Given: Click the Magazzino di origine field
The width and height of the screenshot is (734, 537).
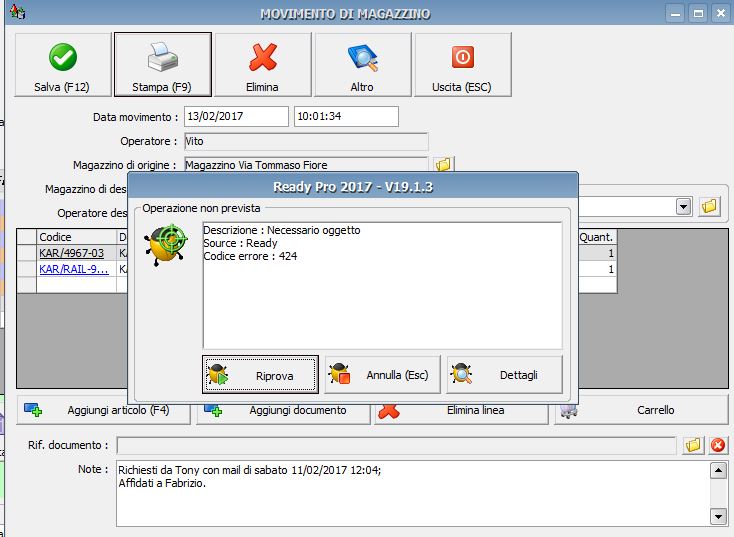Looking at the screenshot, I should pyautogui.click(x=306, y=164).
